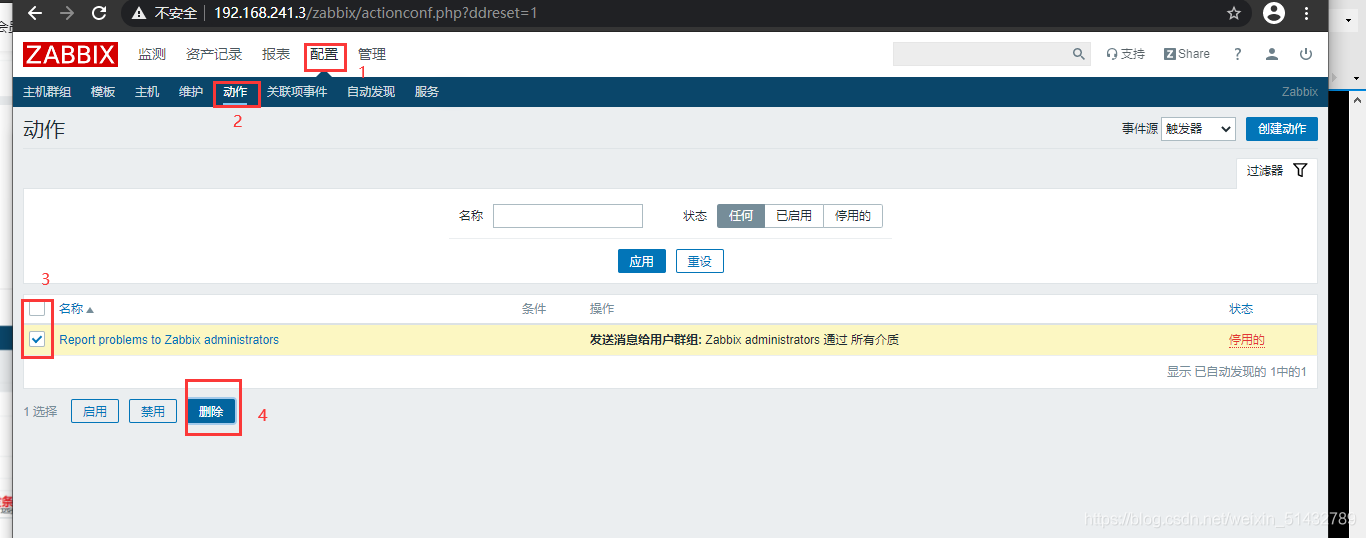Click the insecure site warning icon
The width and height of the screenshot is (1366, 538).
pos(139,13)
